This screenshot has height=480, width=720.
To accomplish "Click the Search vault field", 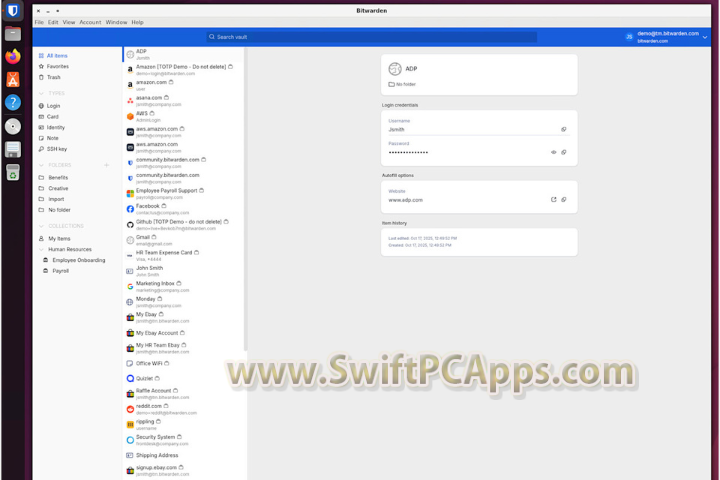I will (x=371, y=37).
